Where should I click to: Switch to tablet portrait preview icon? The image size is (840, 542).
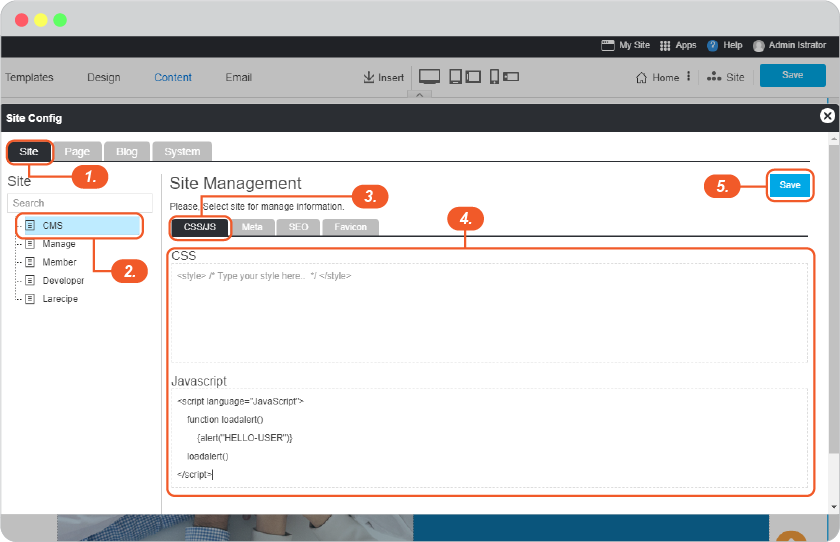[455, 77]
